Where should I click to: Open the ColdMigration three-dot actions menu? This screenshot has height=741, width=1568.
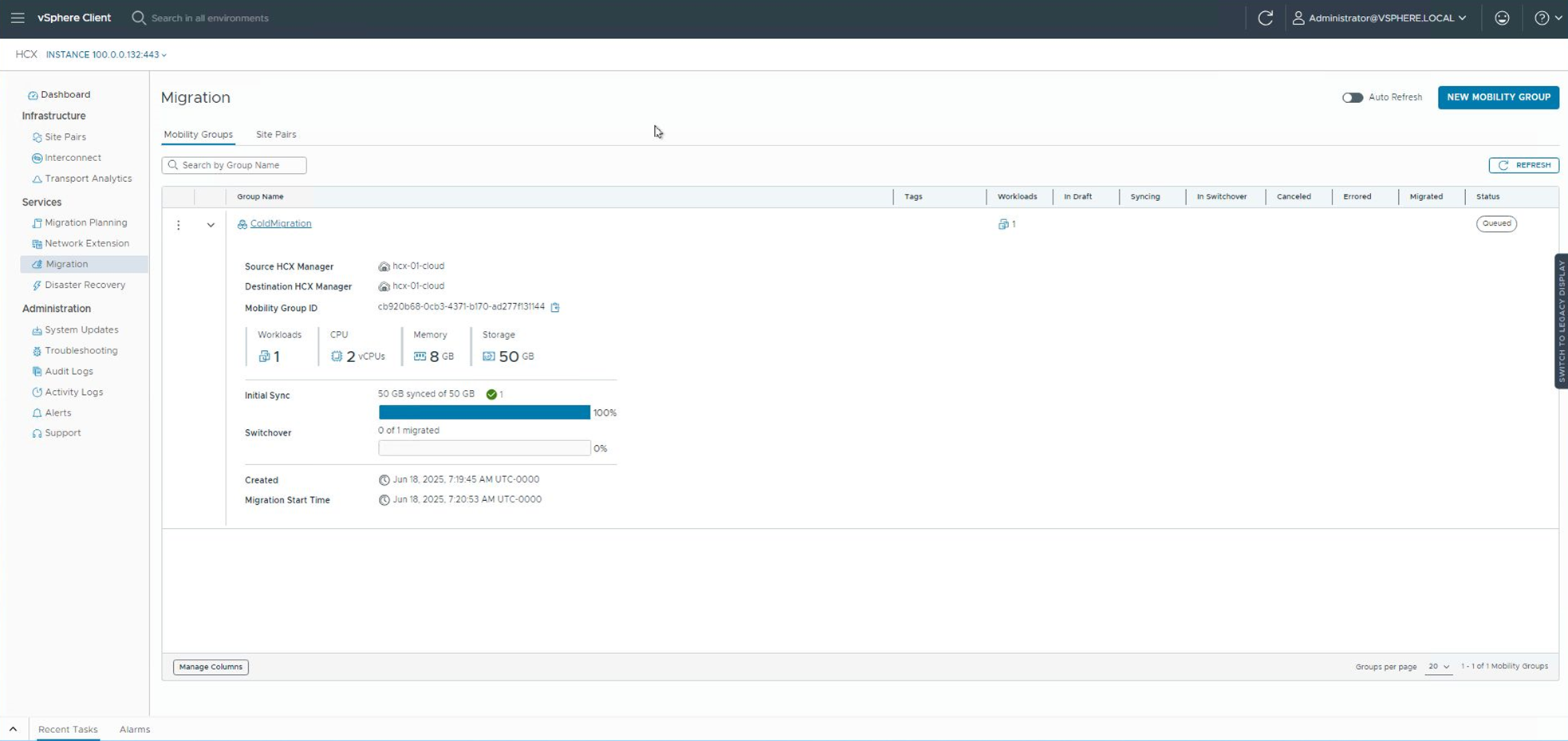pos(179,225)
